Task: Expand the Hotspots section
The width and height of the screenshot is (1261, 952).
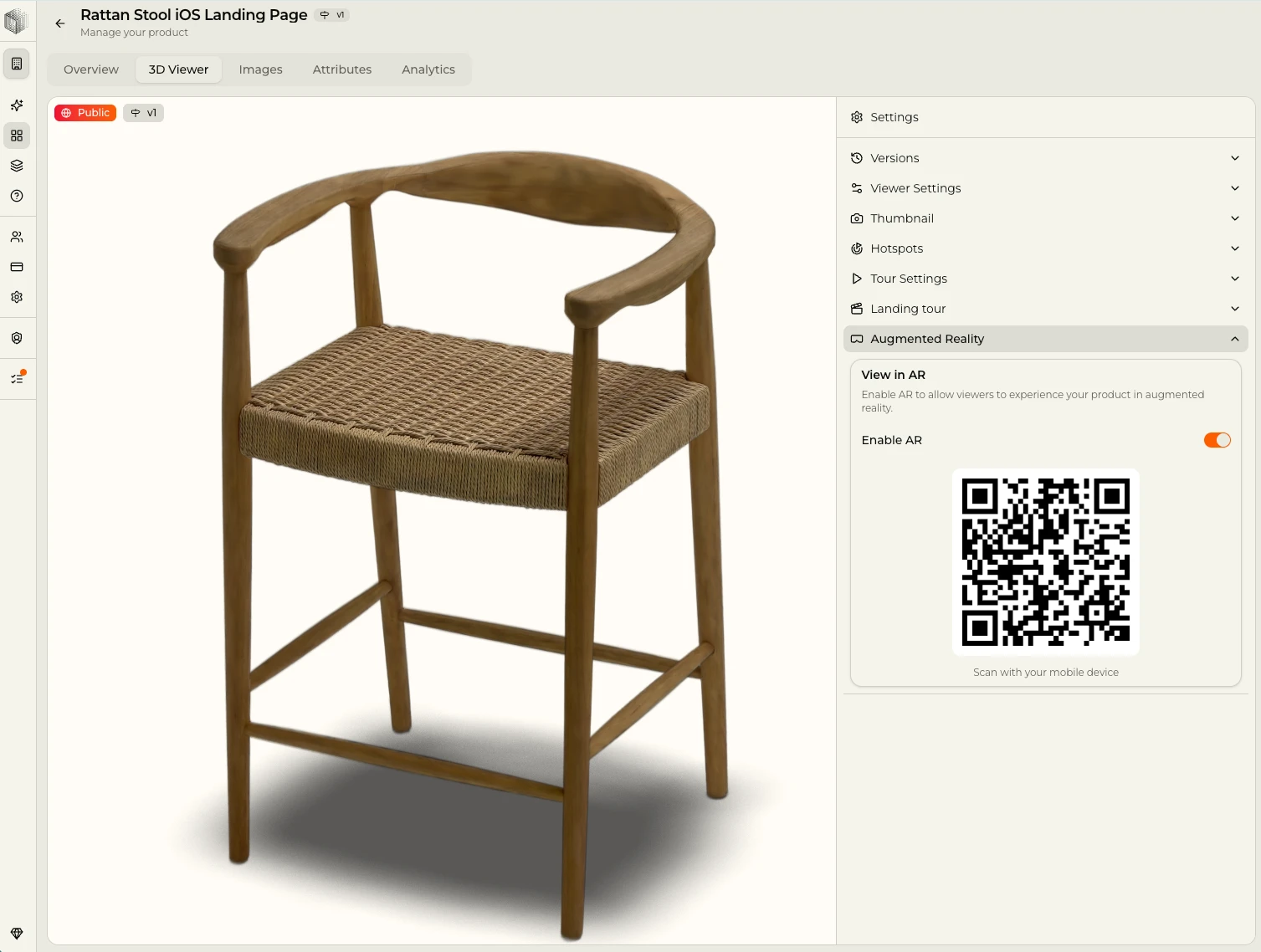Action: (1046, 248)
